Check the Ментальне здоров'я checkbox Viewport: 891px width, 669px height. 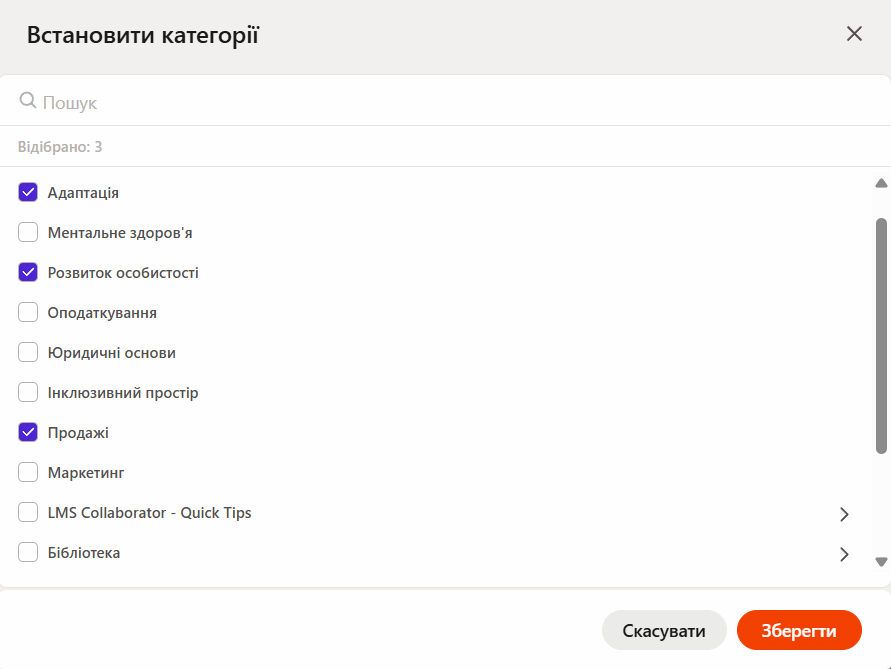point(28,232)
